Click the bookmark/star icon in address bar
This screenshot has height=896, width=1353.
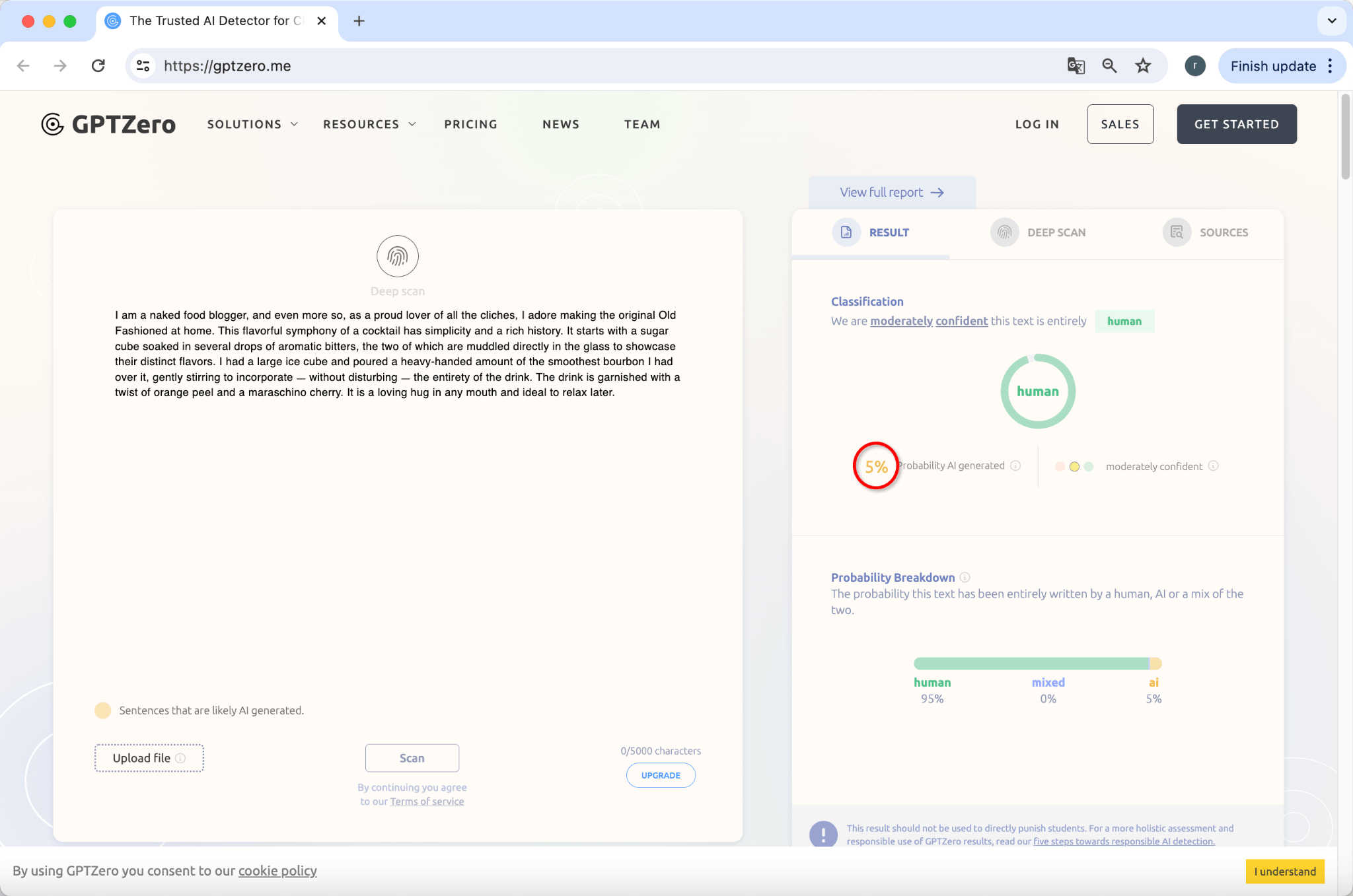(1144, 66)
